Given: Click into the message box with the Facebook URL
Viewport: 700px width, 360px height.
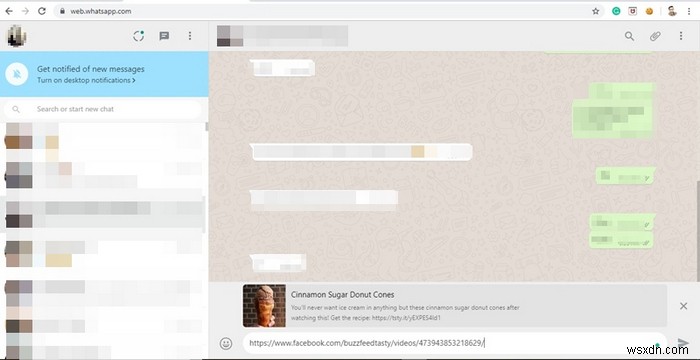Looking at the screenshot, I should point(454,343).
